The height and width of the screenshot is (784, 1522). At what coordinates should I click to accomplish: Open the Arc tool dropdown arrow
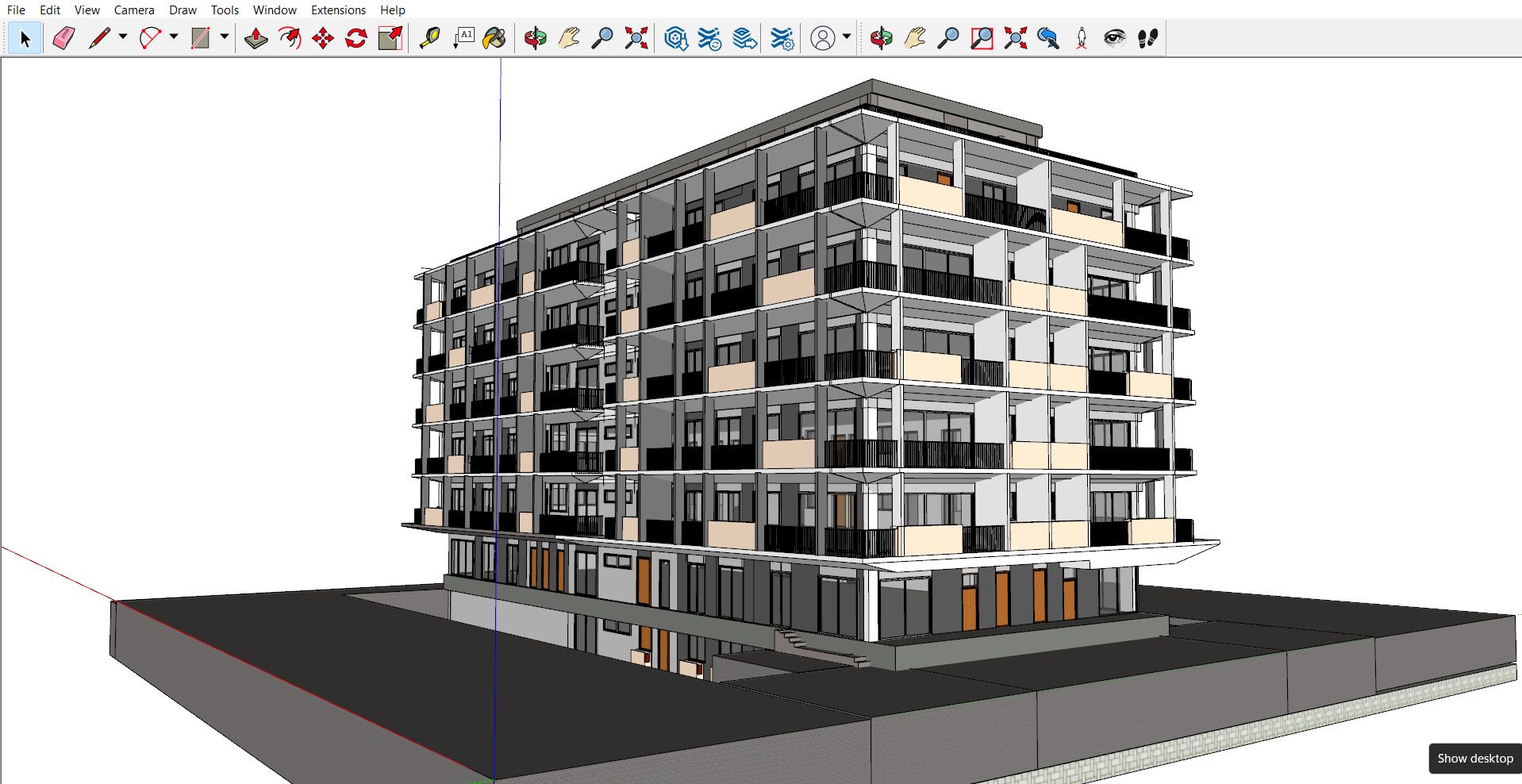pos(174,37)
